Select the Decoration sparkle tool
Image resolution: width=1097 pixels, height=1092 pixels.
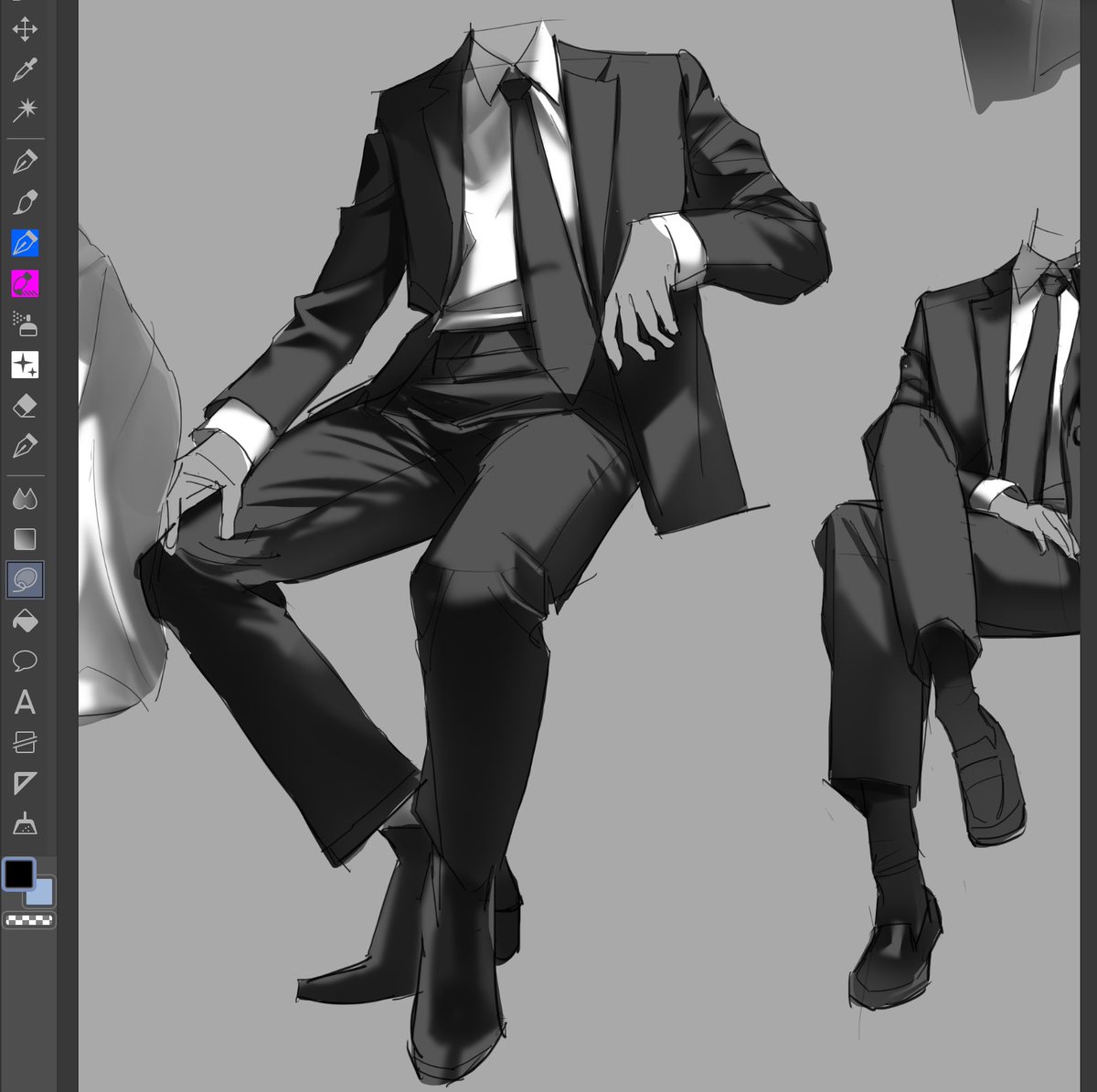[25, 365]
